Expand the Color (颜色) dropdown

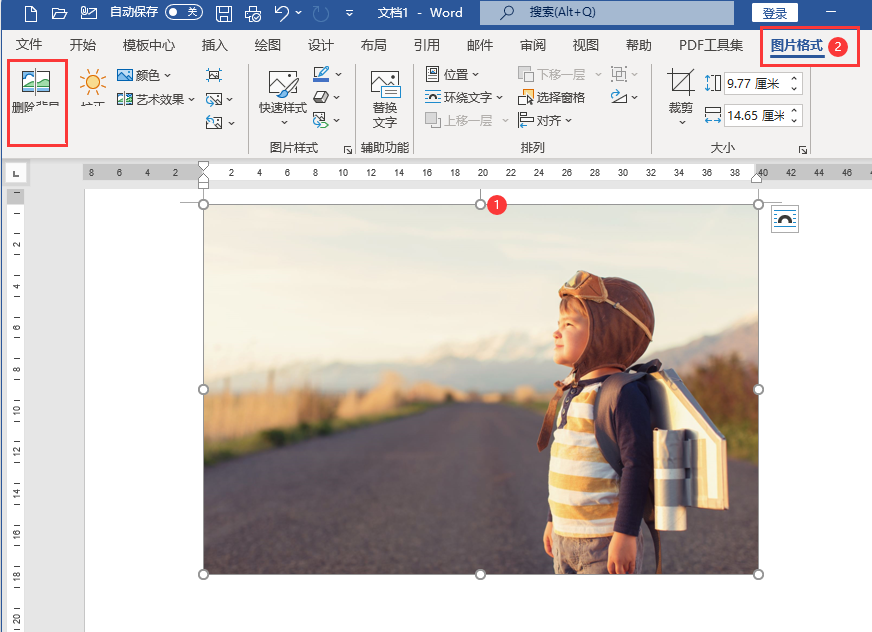tap(145, 76)
